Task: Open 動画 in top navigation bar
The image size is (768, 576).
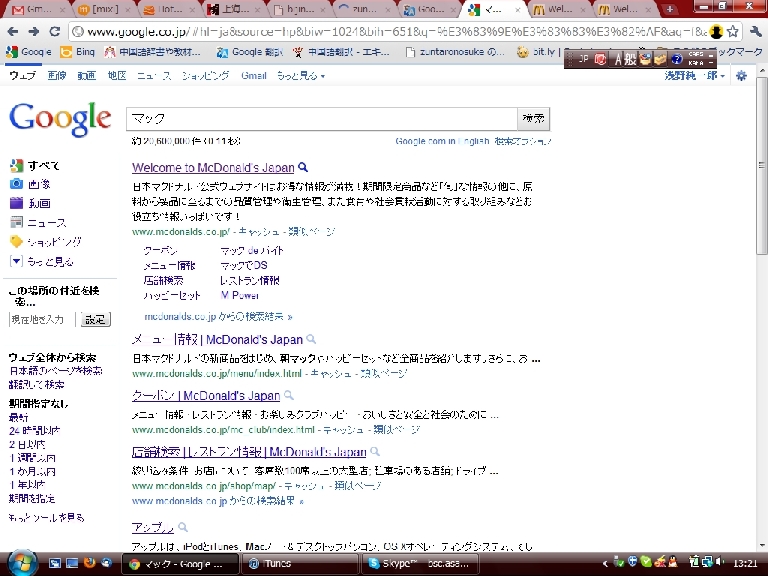Action: 87,76
